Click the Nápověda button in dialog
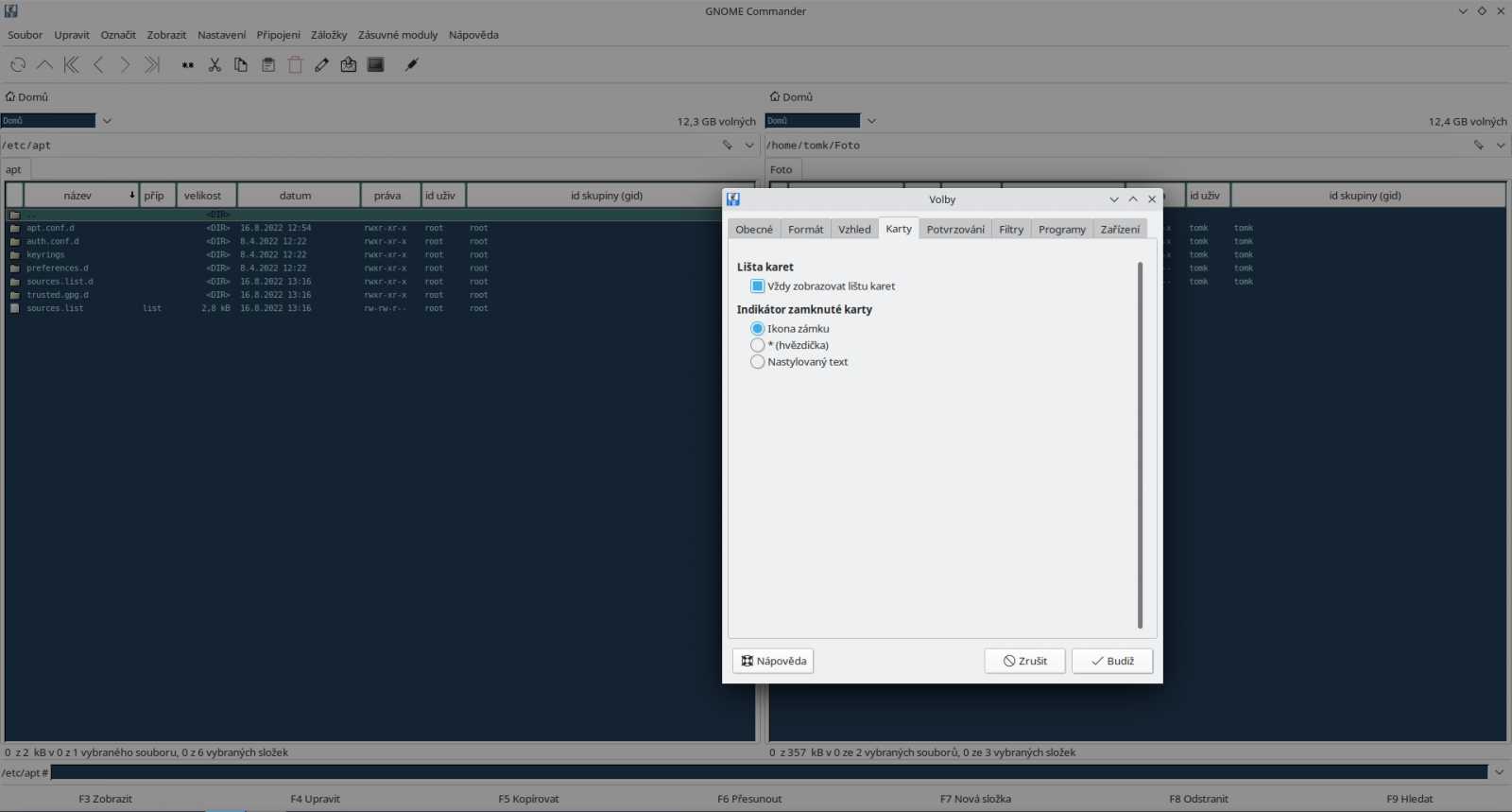This screenshot has width=1512, height=812. point(773,661)
